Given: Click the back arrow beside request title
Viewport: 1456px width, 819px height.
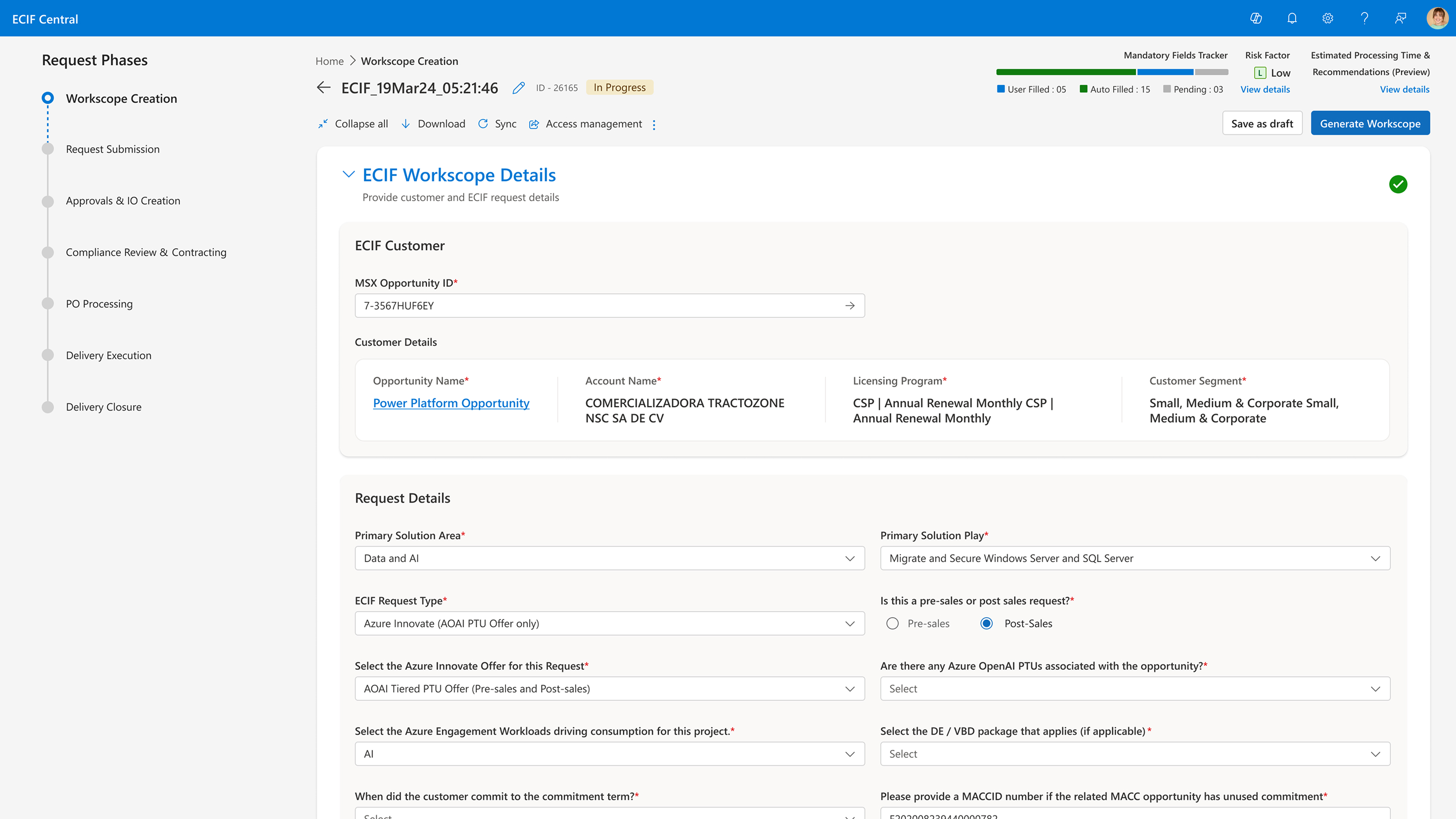Looking at the screenshot, I should 324,87.
